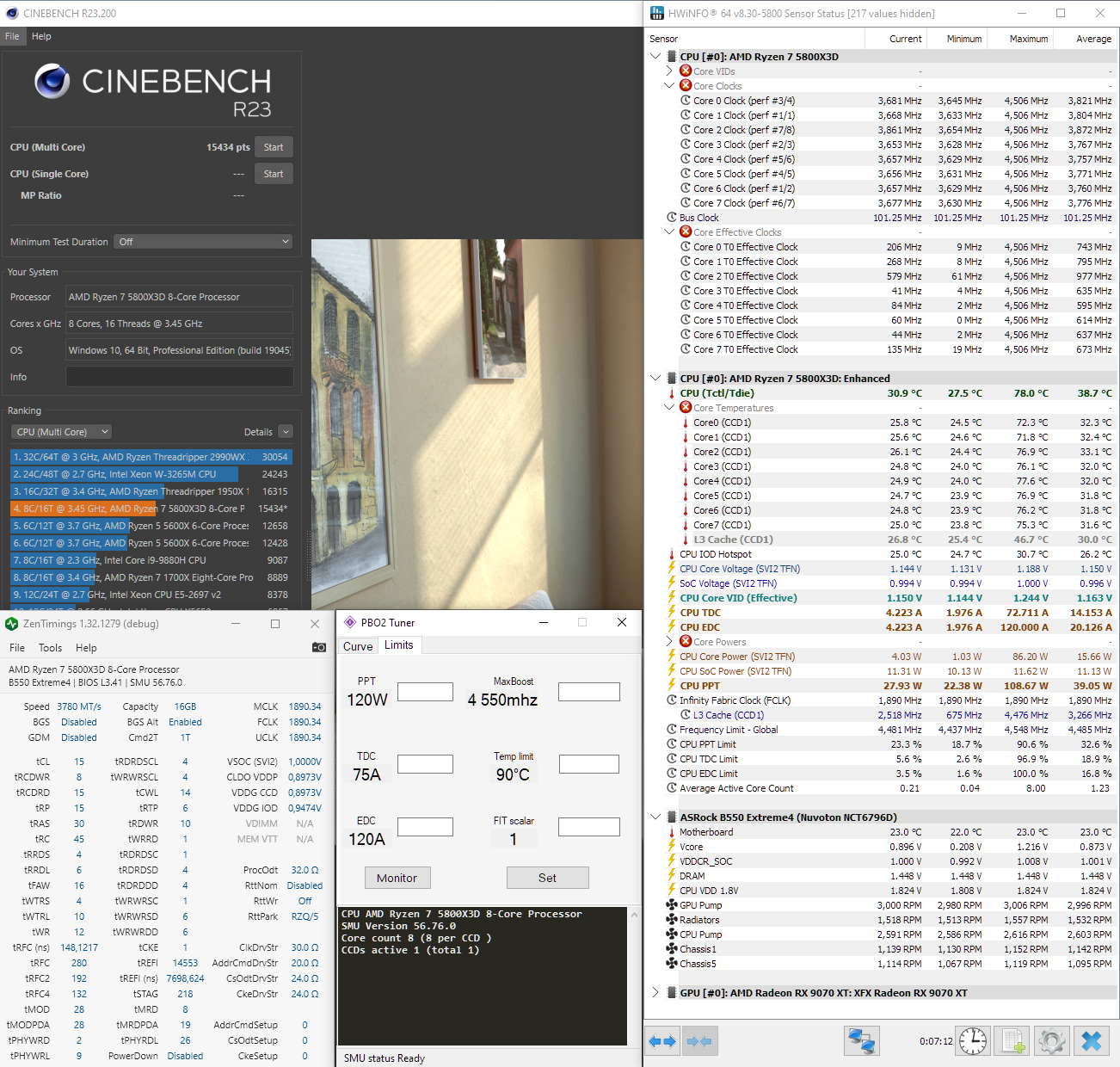1120x1067 pixels.
Task: Open HWiNFO remote network computers icon
Action: click(861, 1041)
